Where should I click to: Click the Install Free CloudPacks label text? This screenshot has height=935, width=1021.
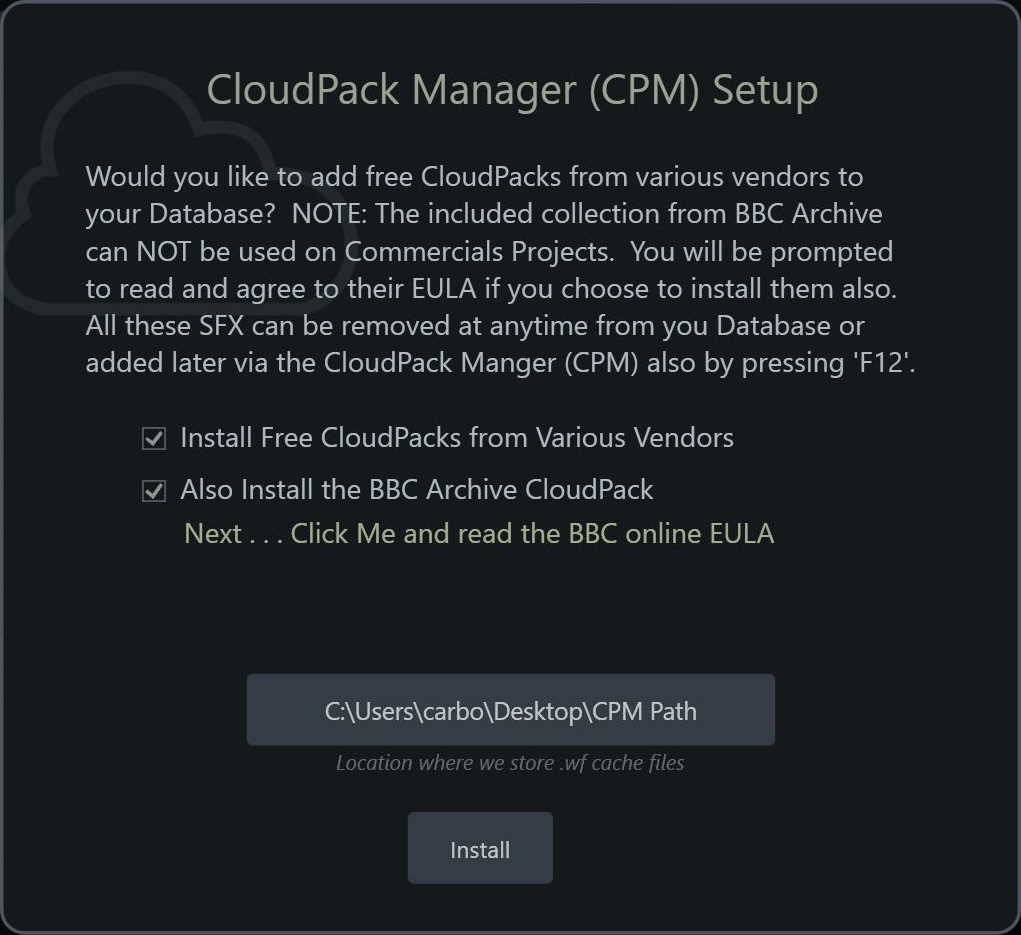457,438
